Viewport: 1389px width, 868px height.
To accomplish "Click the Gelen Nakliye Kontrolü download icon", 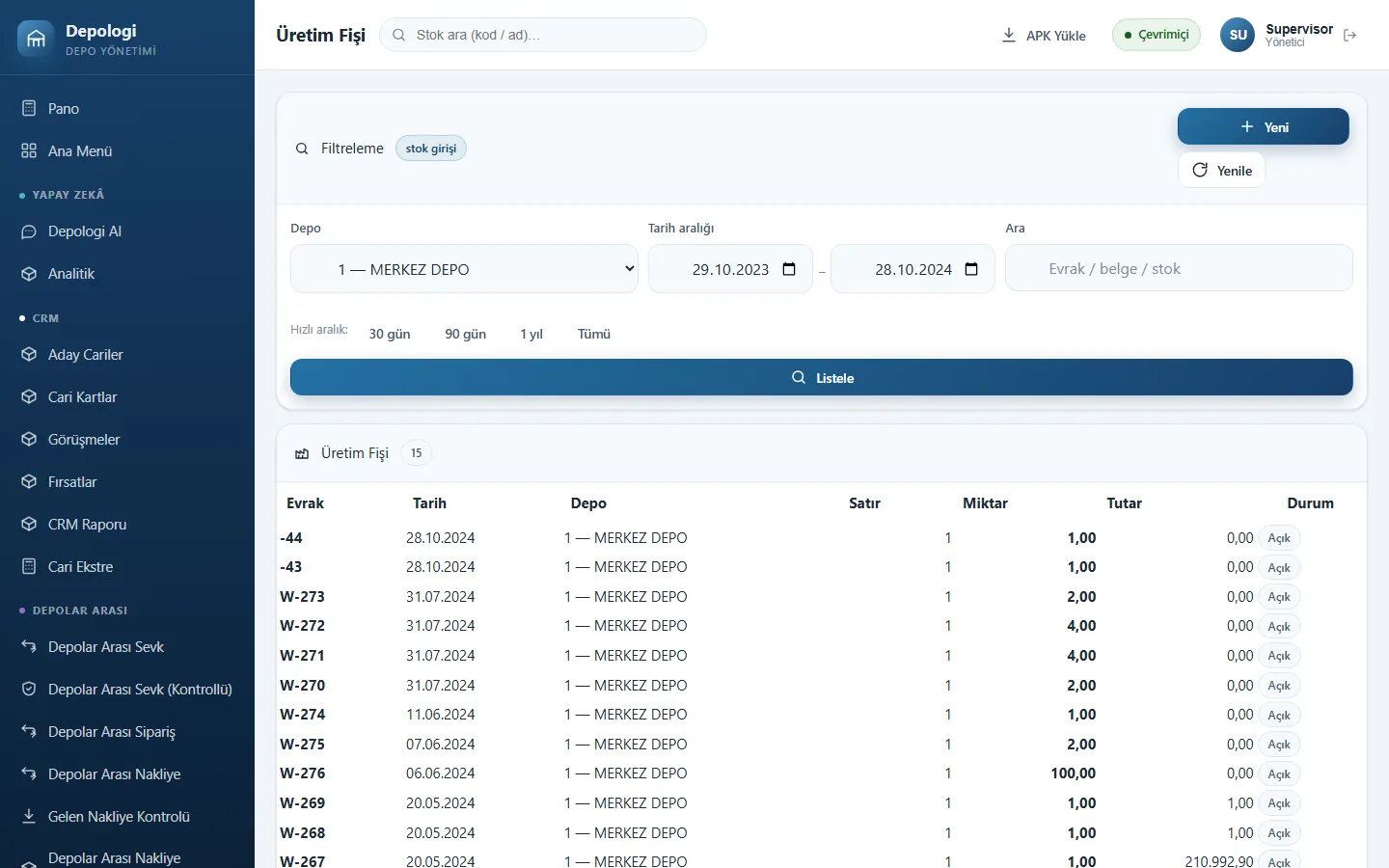I will [29, 817].
